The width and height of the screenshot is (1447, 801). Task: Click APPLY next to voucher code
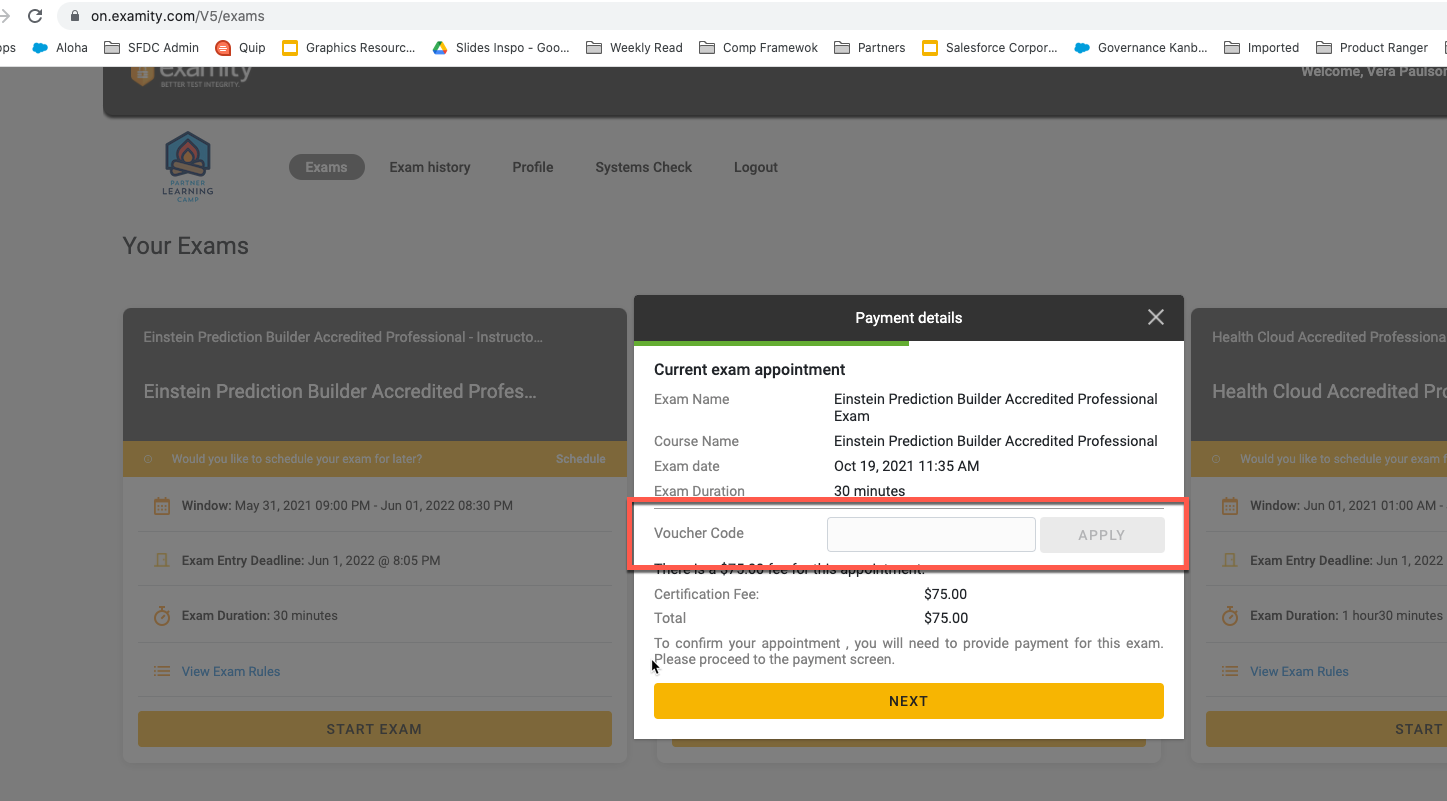pos(1101,535)
